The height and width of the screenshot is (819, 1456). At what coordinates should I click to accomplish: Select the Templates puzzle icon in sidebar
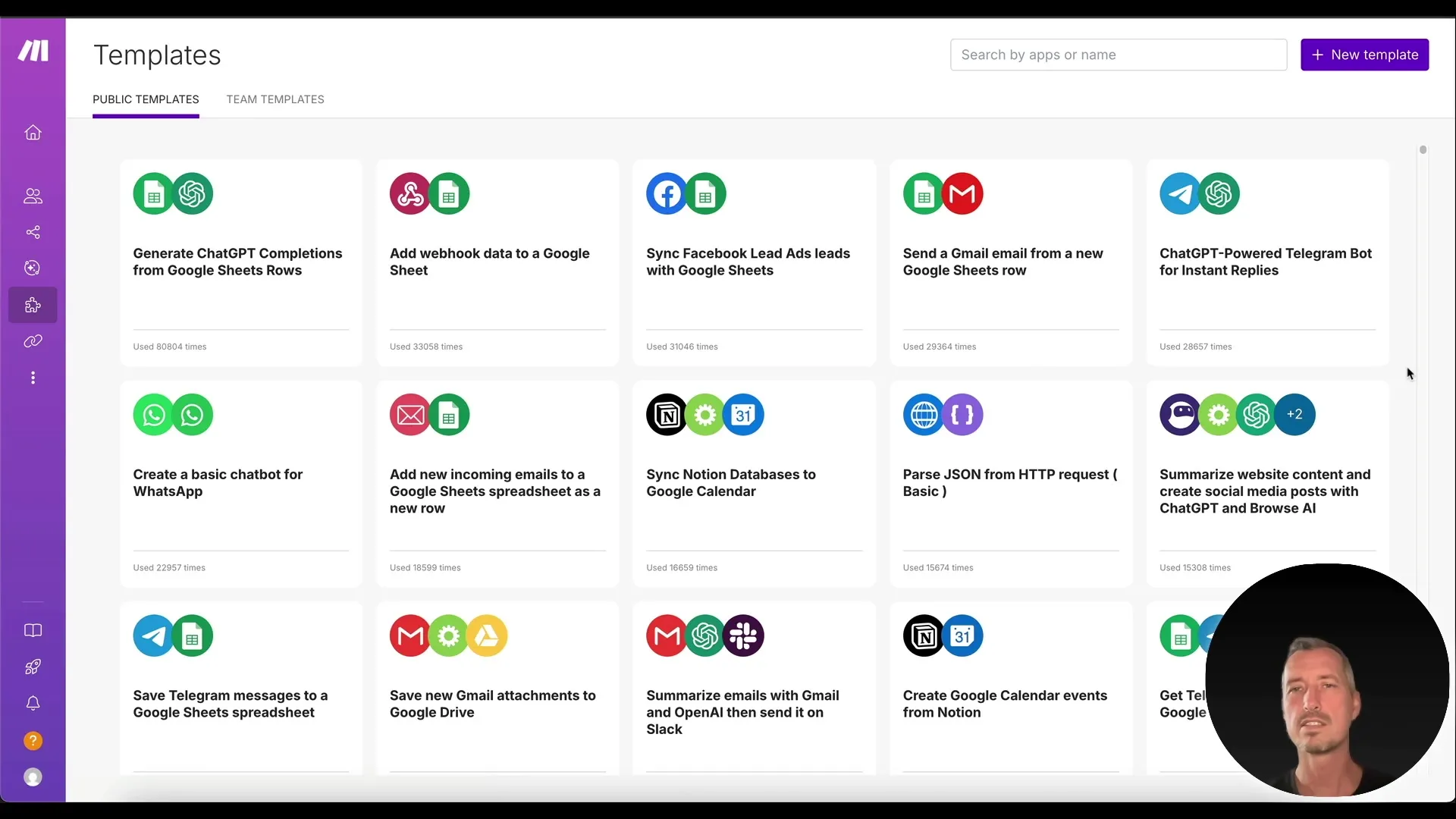[x=33, y=304]
